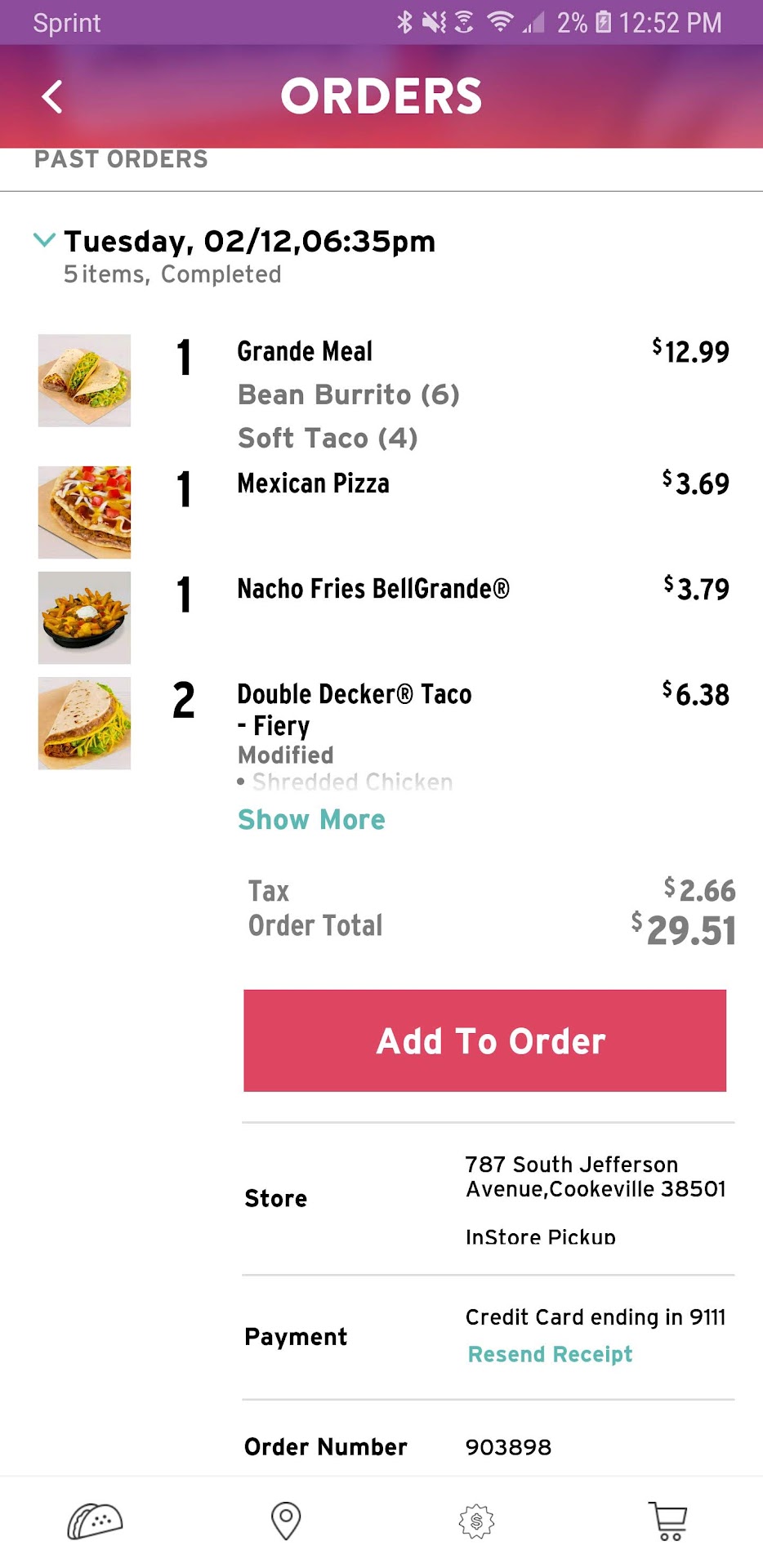Open the taco menu tab icon
This screenshot has height=1568, width=763.
click(95, 1521)
